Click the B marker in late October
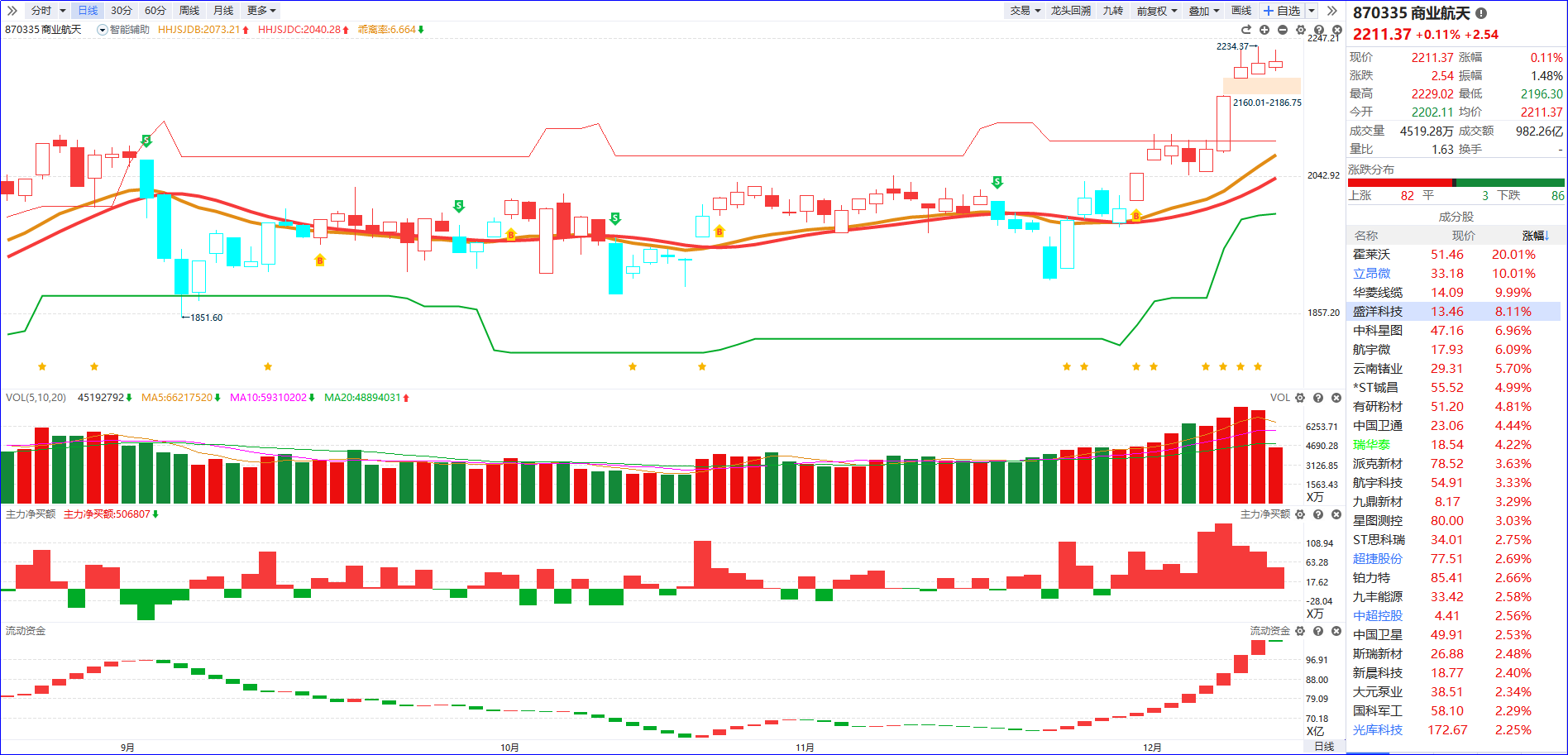 click(x=719, y=232)
